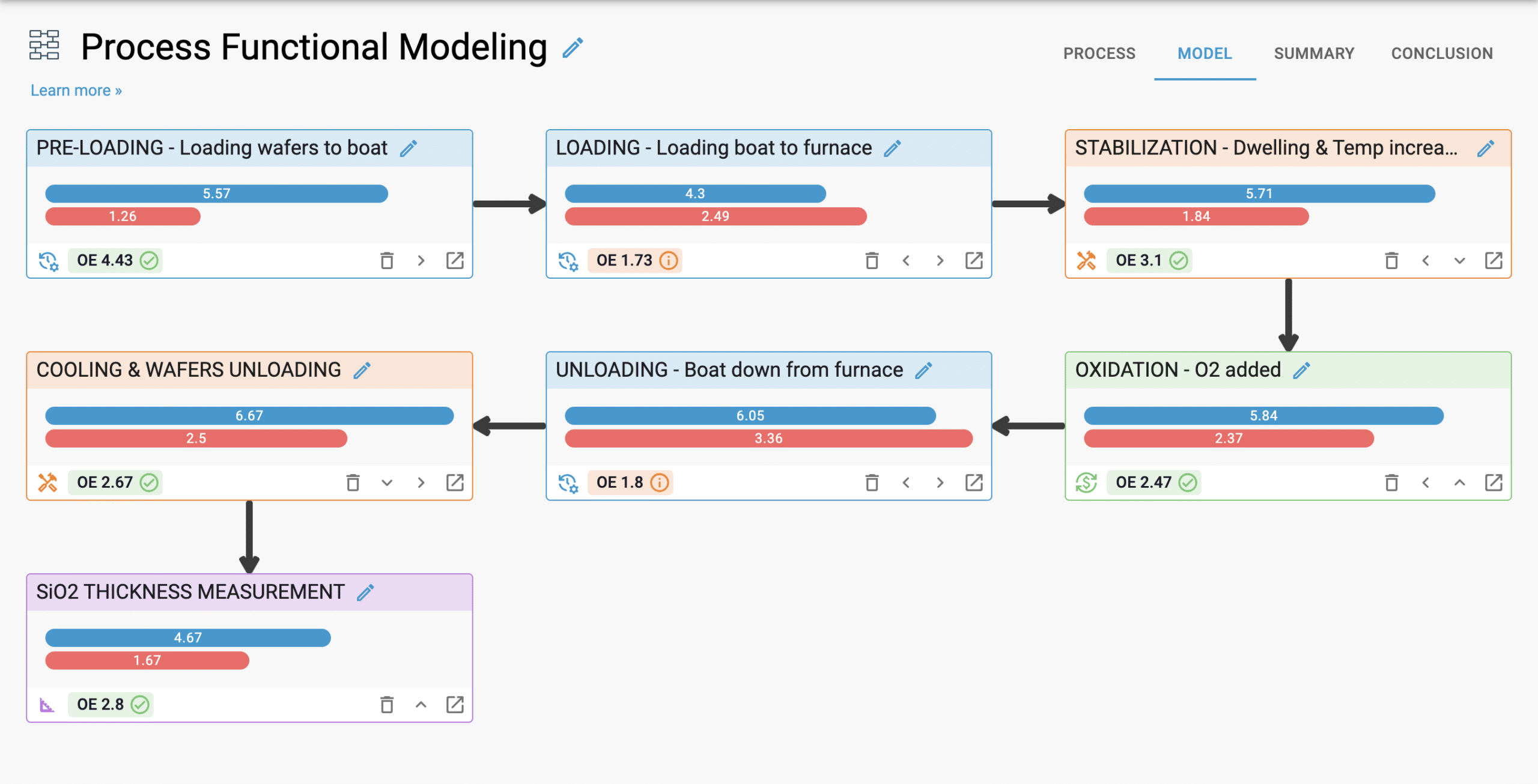Click LOADING step type icon
This screenshot has height=784, width=1538.
pyautogui.click(x=568, y=261)
